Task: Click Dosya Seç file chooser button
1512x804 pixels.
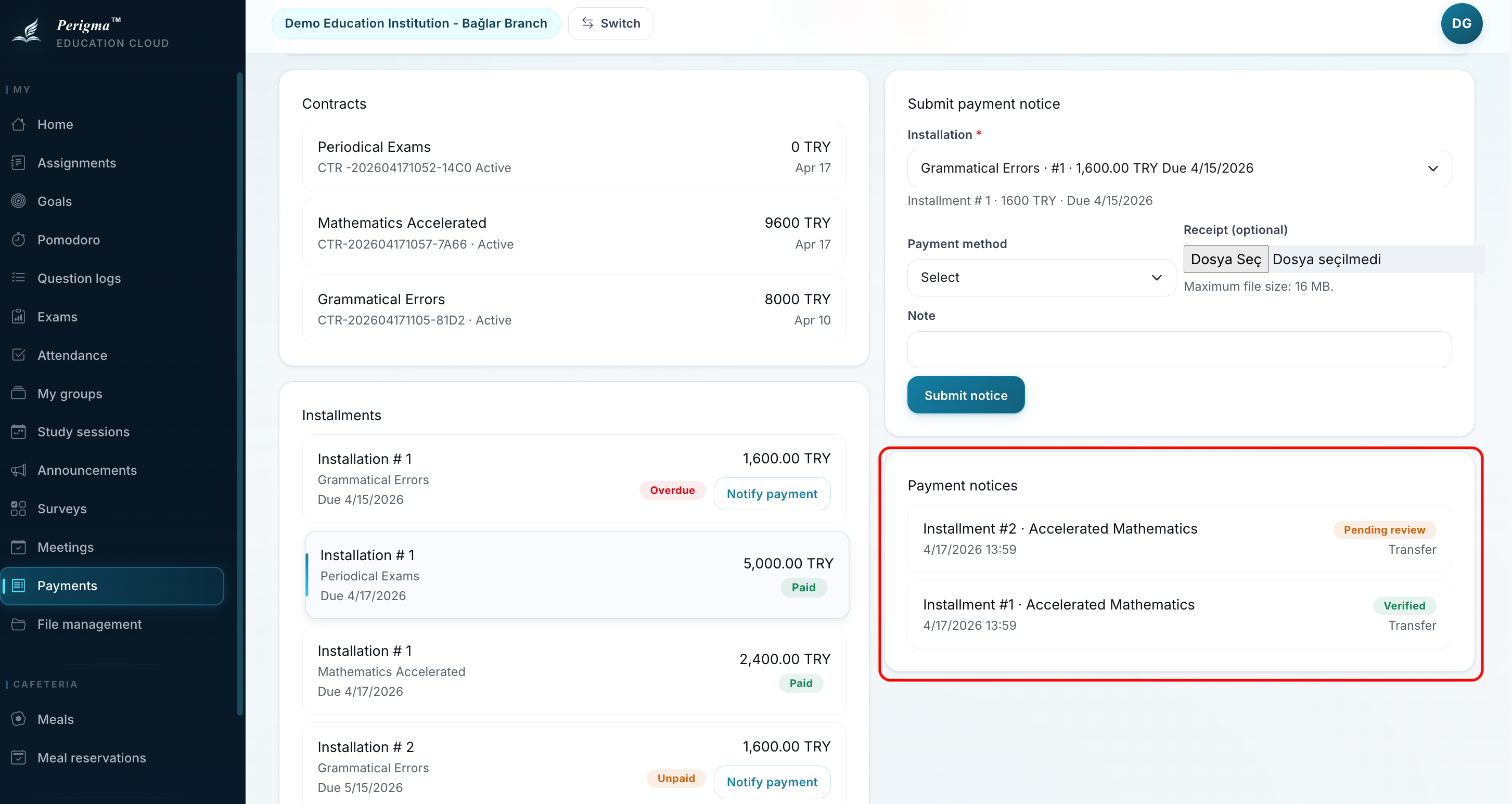Action: coord(1225,260)
